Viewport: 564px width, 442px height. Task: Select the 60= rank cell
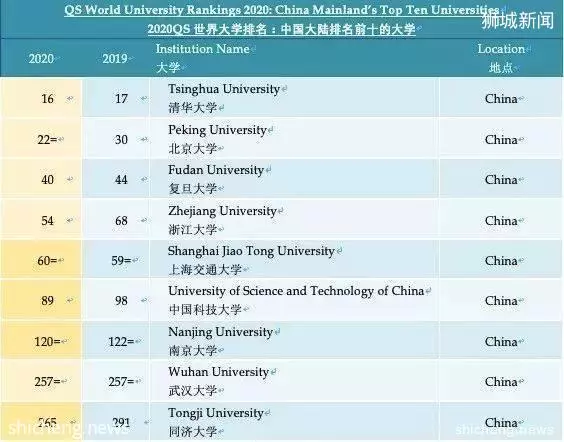[41, 260]
